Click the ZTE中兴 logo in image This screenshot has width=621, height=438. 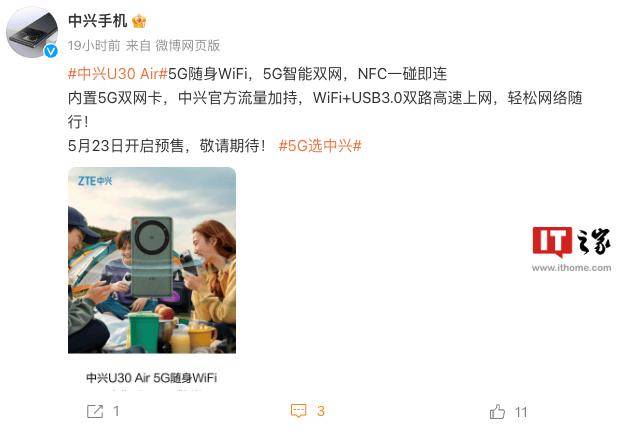pyautogui.click(x=95, y=181)
